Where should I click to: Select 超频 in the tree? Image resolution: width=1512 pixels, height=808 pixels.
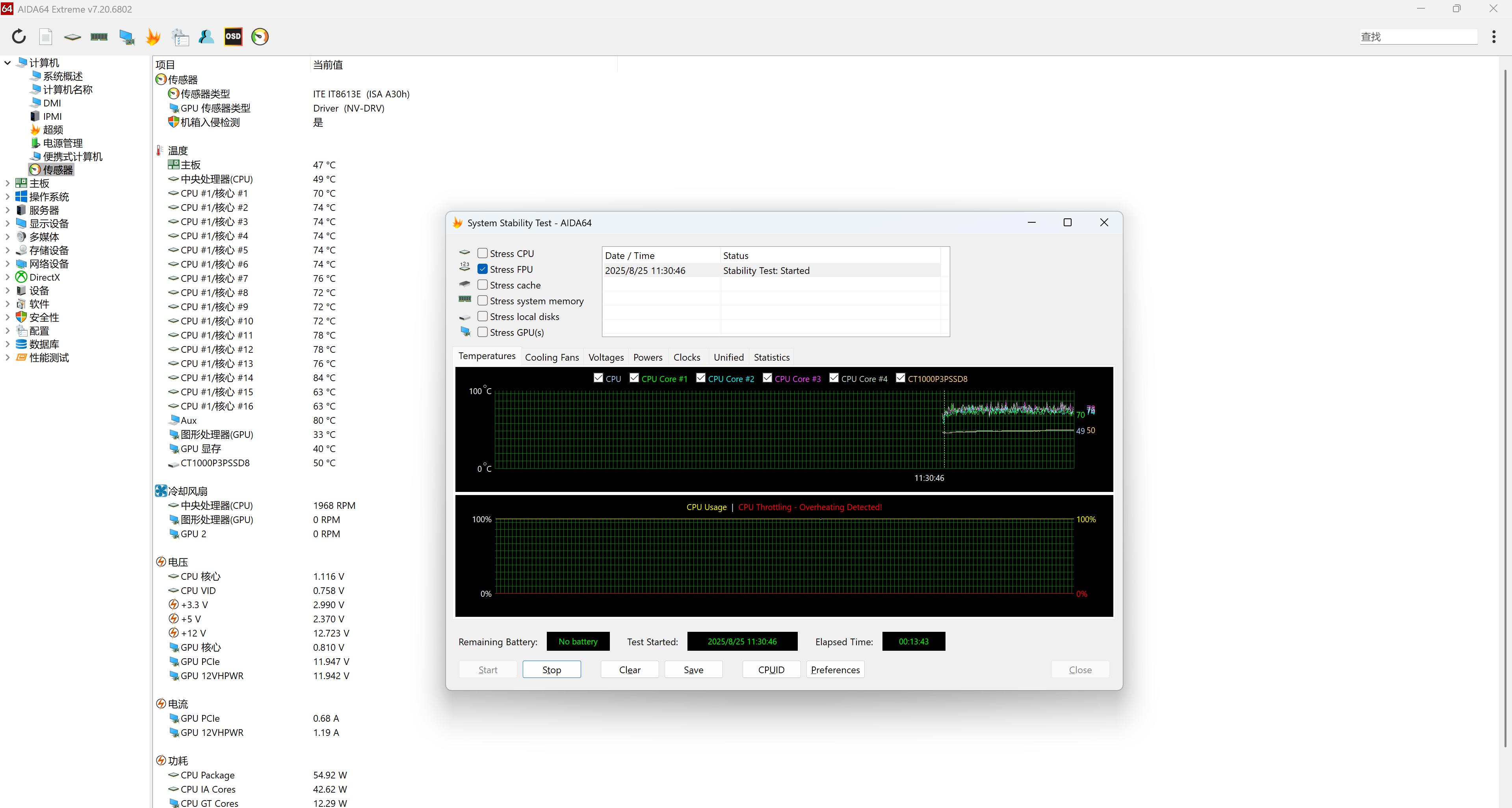[53, 130]
